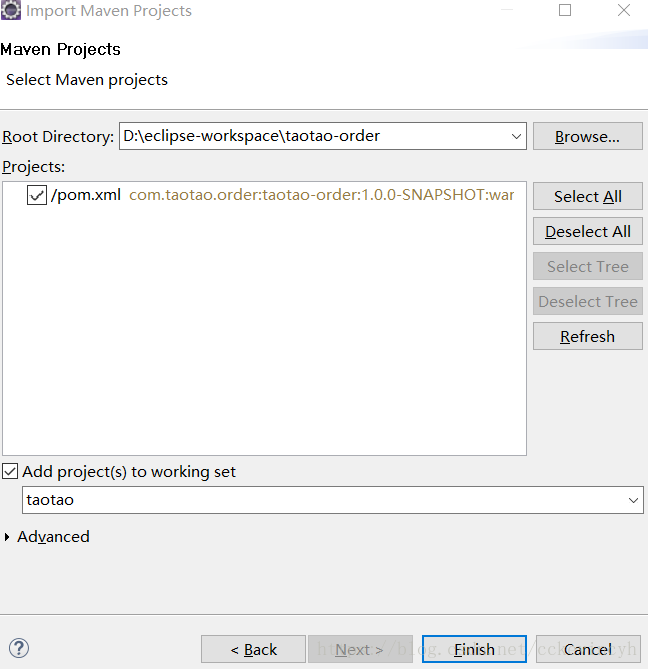
Task: Click the Deselect All button
Action: point(587,231)
